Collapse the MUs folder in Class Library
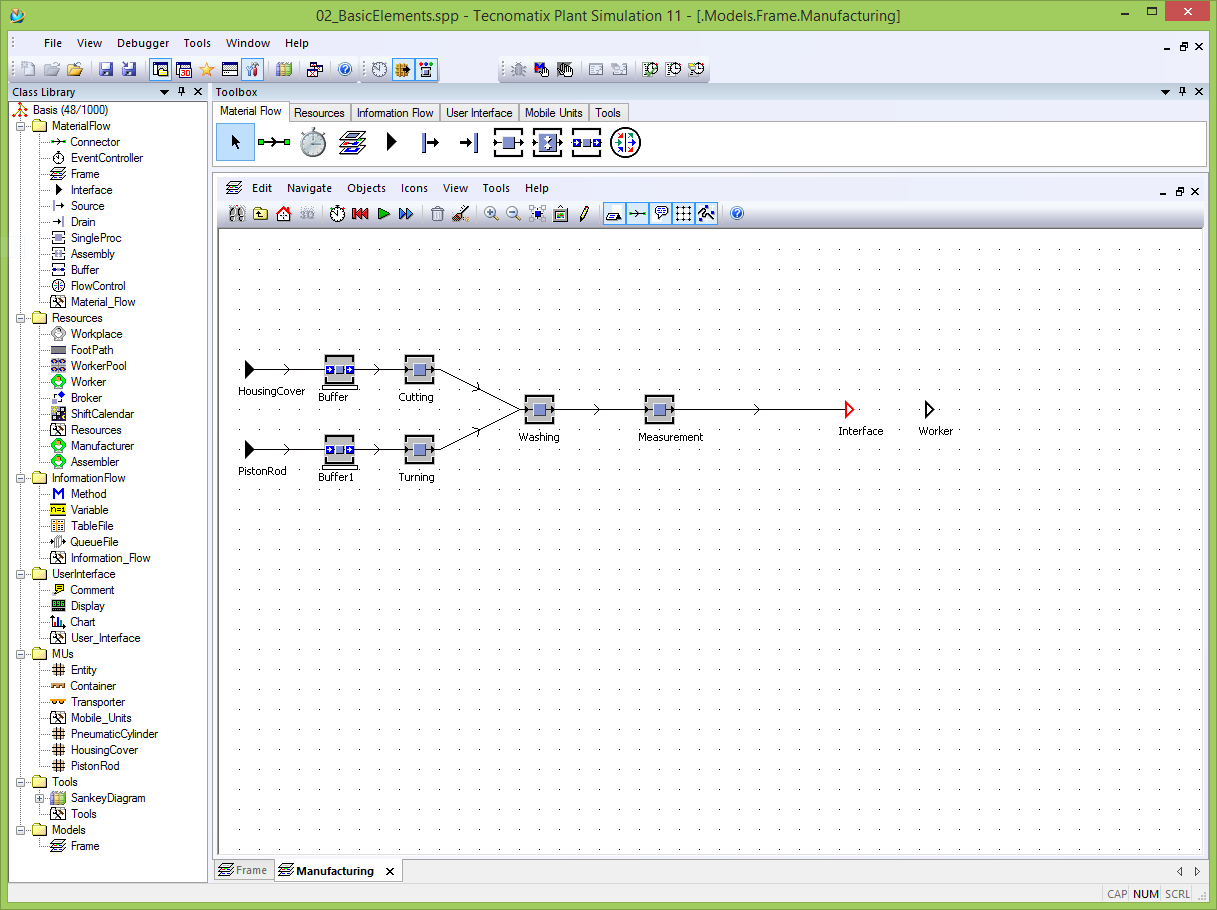The height and width of the screenshot is (910, 1217). [21, 654]
